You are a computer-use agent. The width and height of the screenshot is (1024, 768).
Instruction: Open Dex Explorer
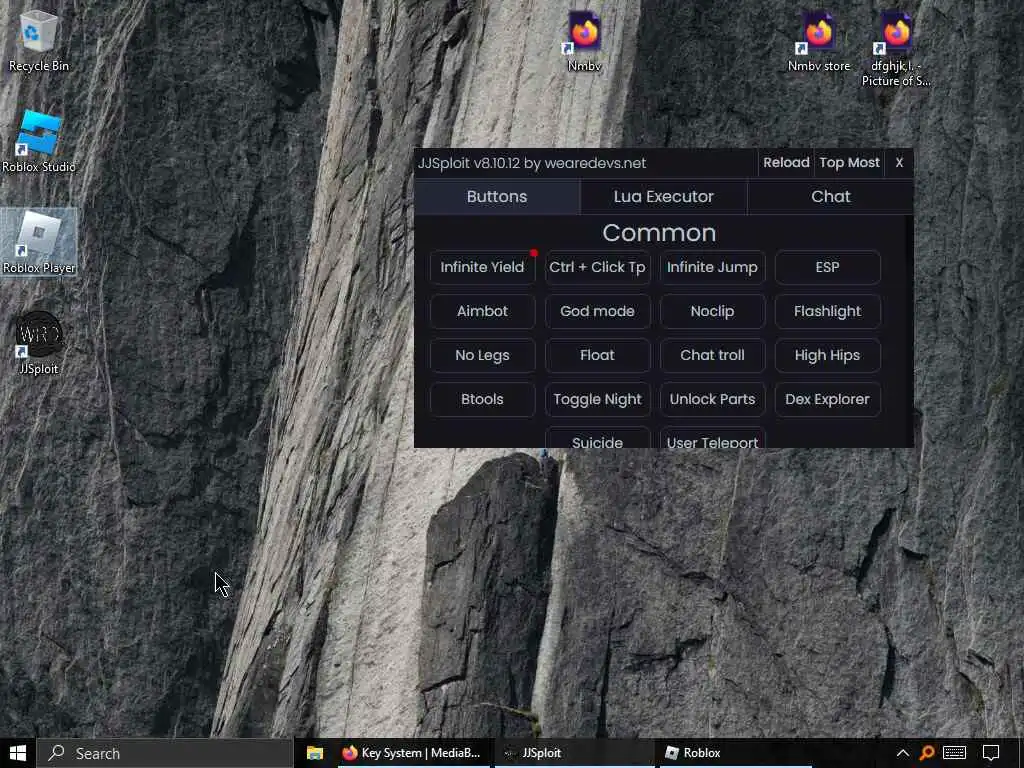coord(827,400)
